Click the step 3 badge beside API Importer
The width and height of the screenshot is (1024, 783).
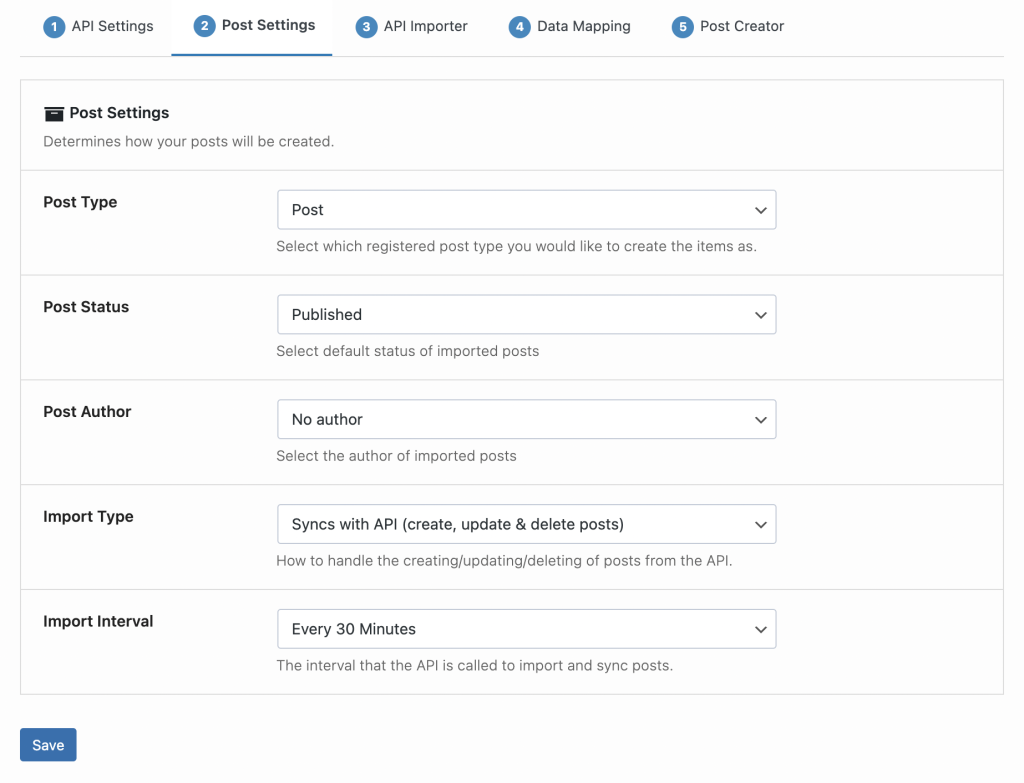pyautogui.click(x=364, y=26)
